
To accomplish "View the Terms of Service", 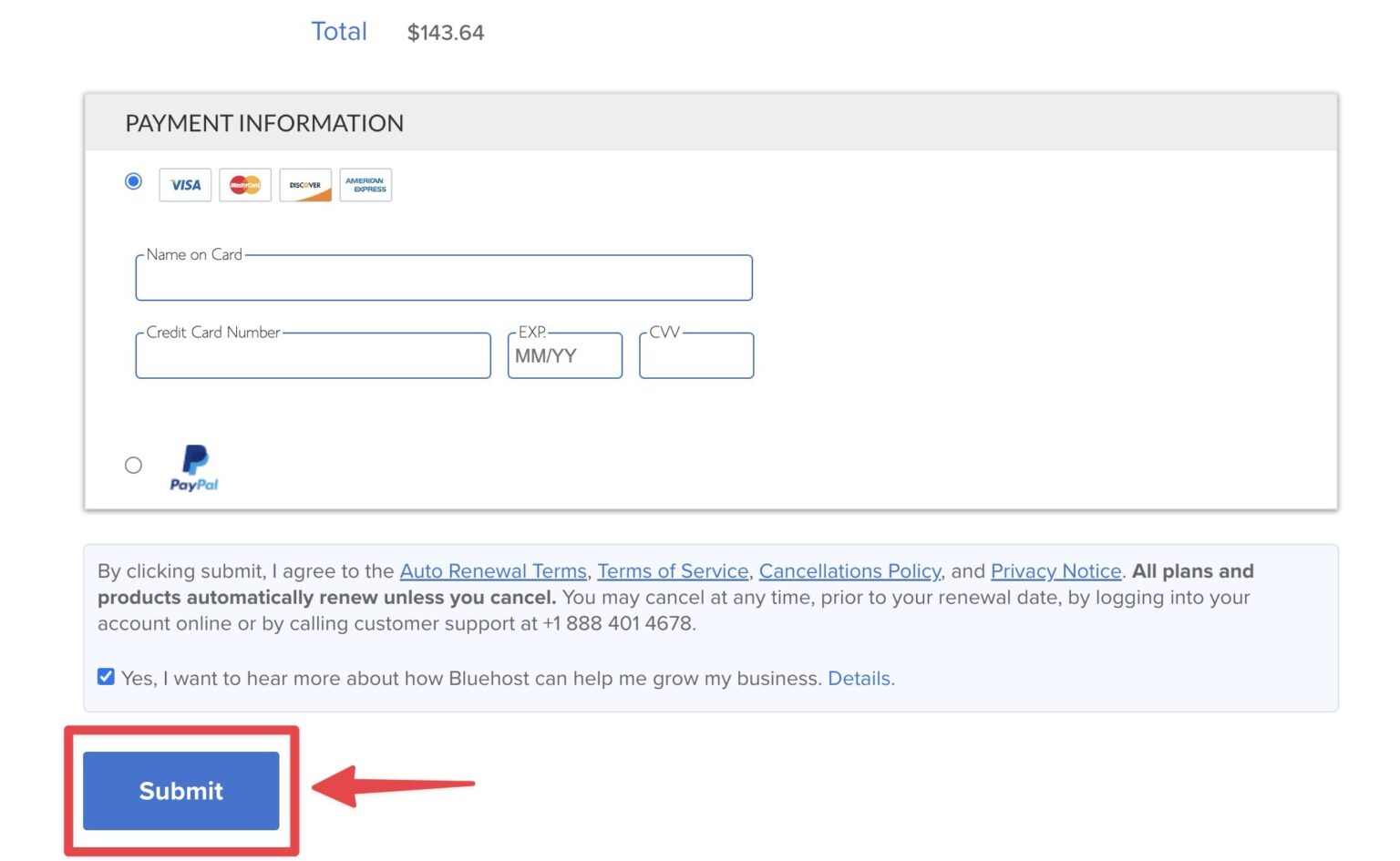I will 673,571.
